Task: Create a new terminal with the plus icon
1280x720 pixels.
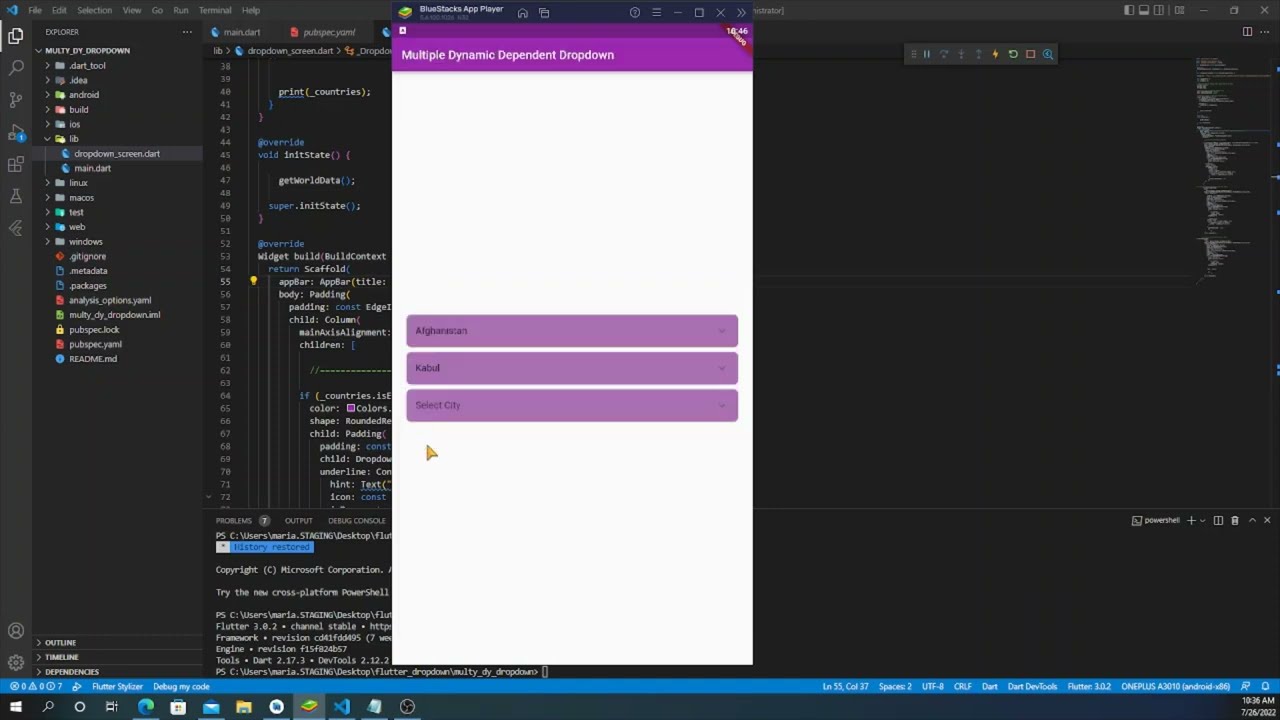Action: 1190,520
